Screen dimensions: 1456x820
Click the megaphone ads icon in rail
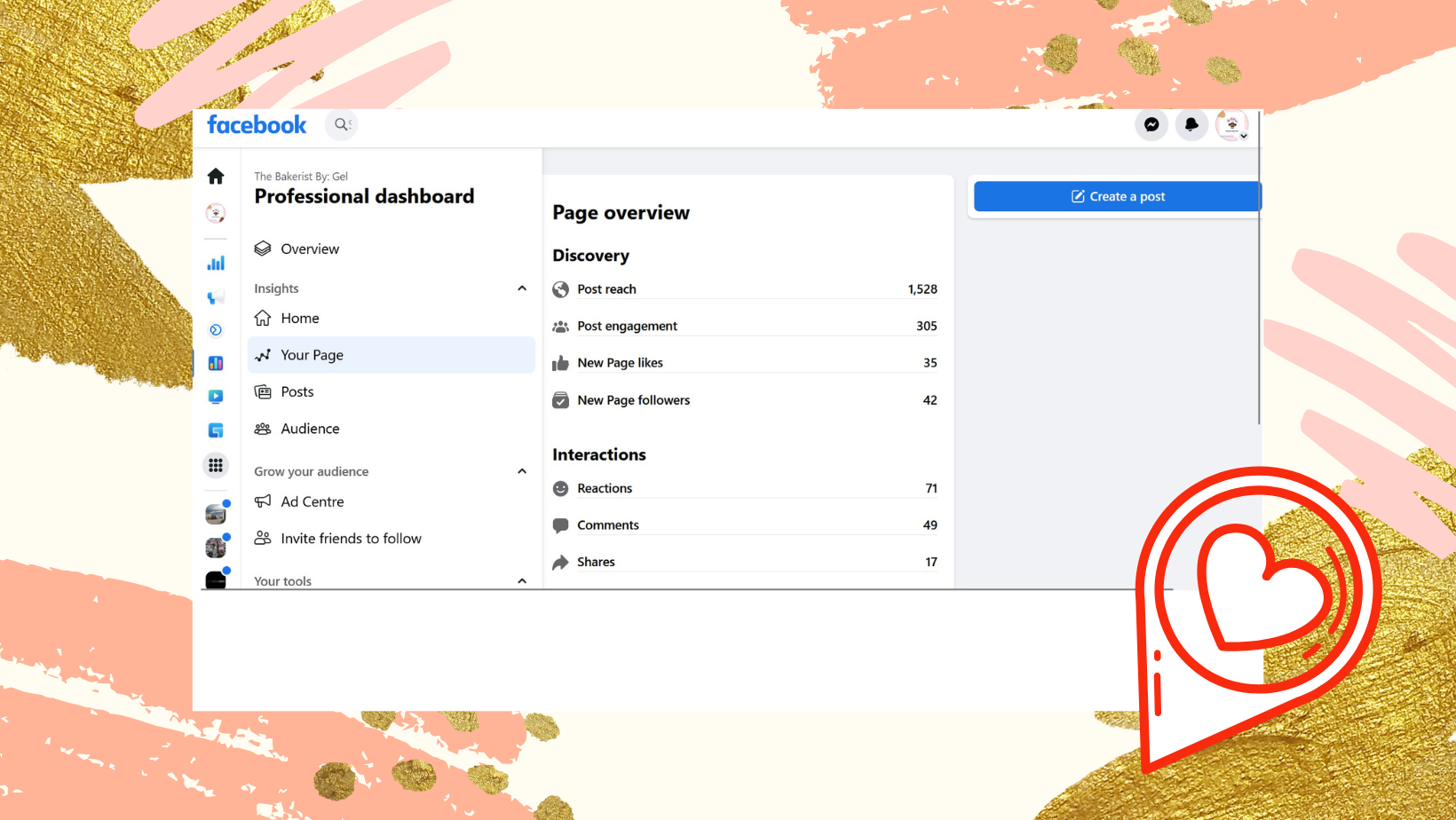[x=216, y=296]
